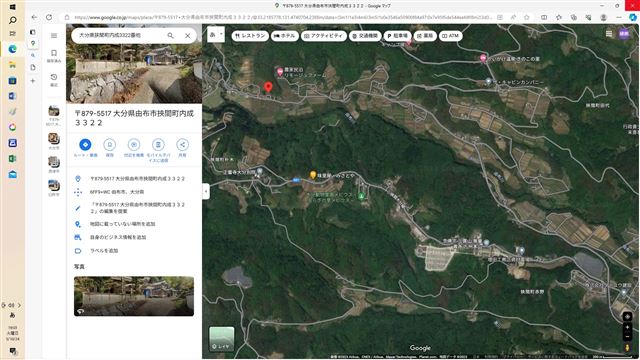Click suggest an edit pencil row

point(134,208)
